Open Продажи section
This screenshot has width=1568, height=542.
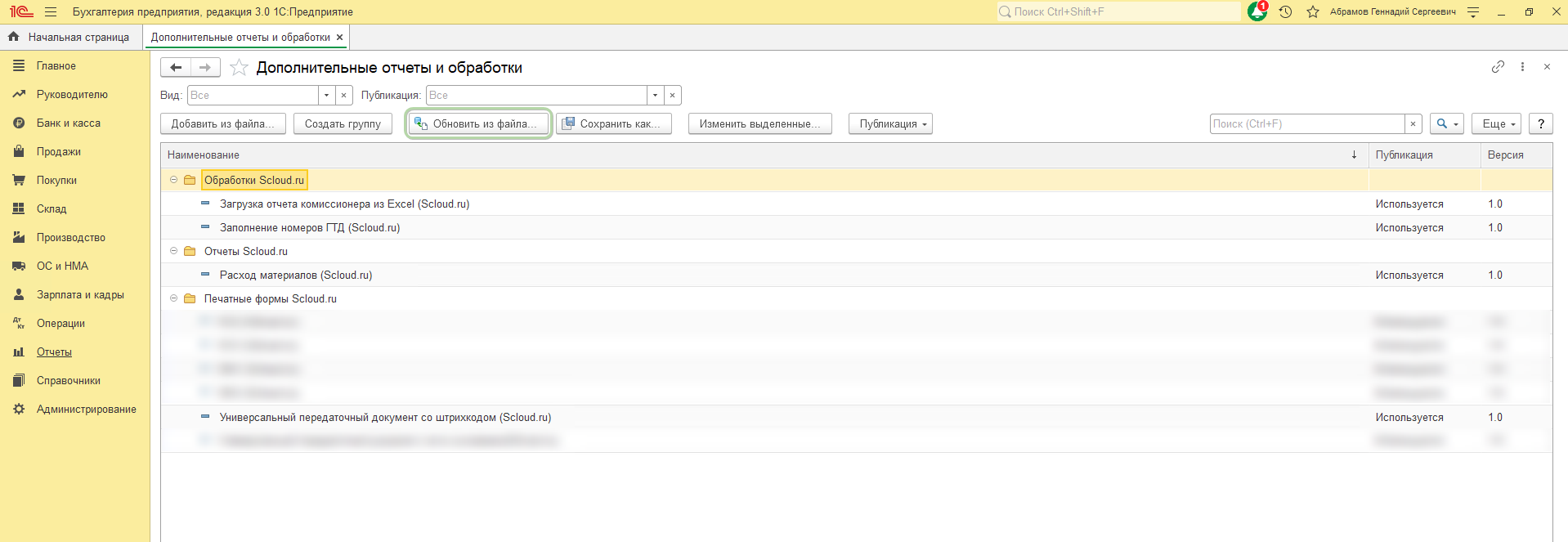coord(74,152)
